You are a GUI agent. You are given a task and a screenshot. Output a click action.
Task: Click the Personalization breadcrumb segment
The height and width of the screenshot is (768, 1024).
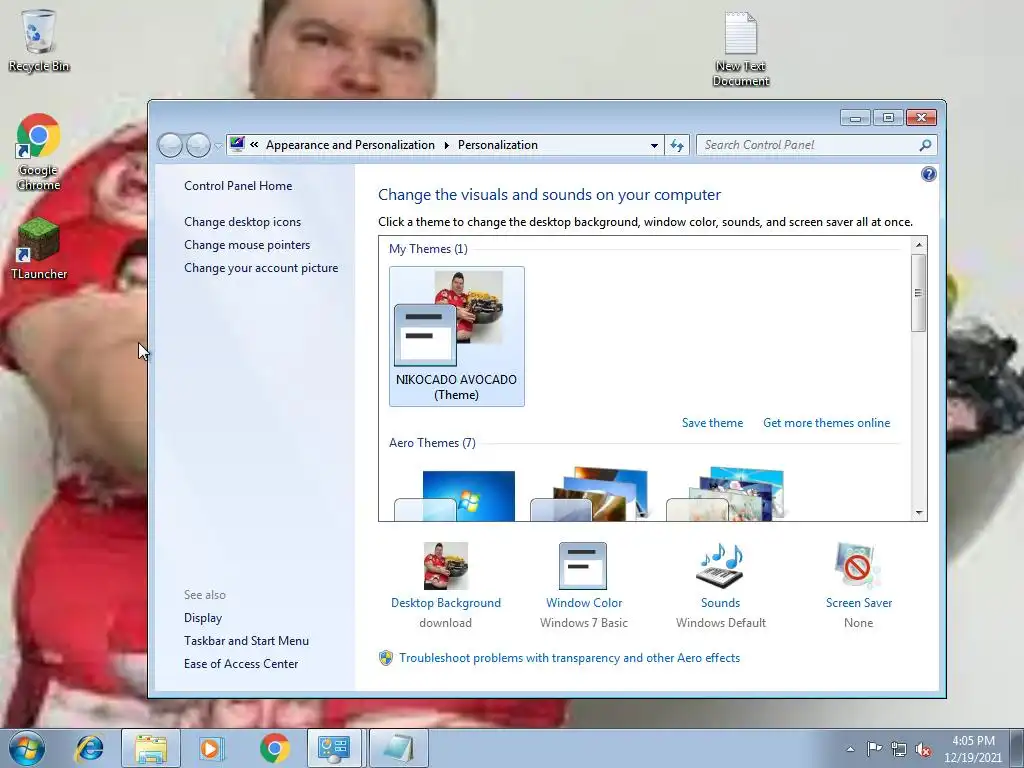pos(498,145)
